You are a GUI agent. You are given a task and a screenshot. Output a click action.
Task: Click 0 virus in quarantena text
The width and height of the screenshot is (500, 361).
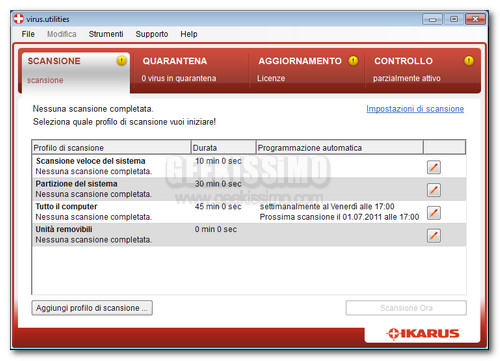click(x=179, y=78)
